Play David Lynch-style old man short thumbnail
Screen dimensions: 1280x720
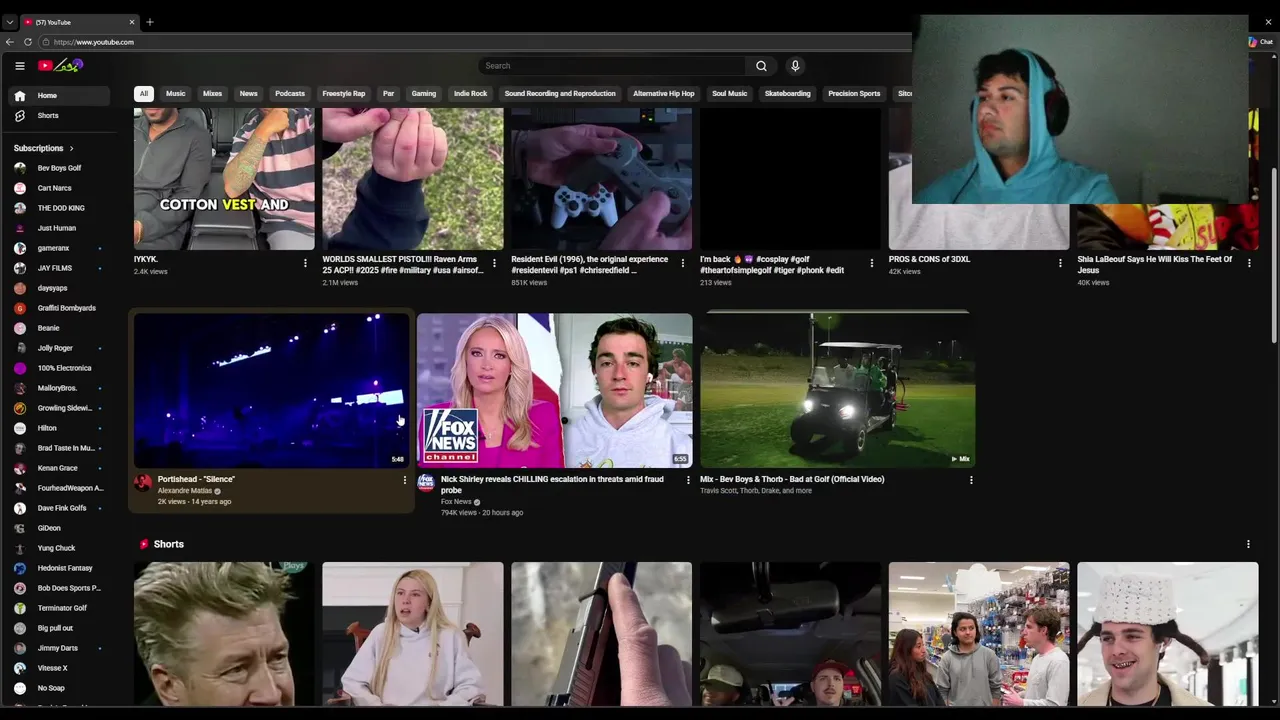[224, 634]
